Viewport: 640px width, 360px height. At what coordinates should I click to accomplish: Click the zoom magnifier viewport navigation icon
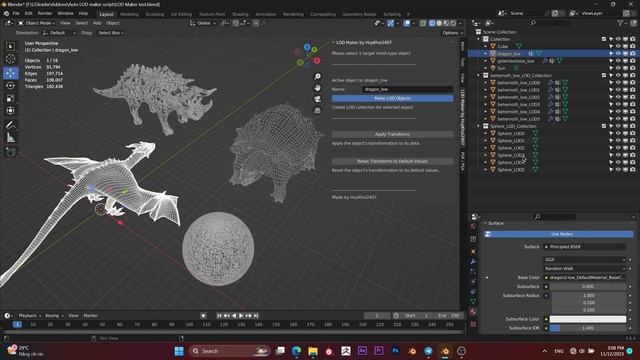[x=318, y=77]
